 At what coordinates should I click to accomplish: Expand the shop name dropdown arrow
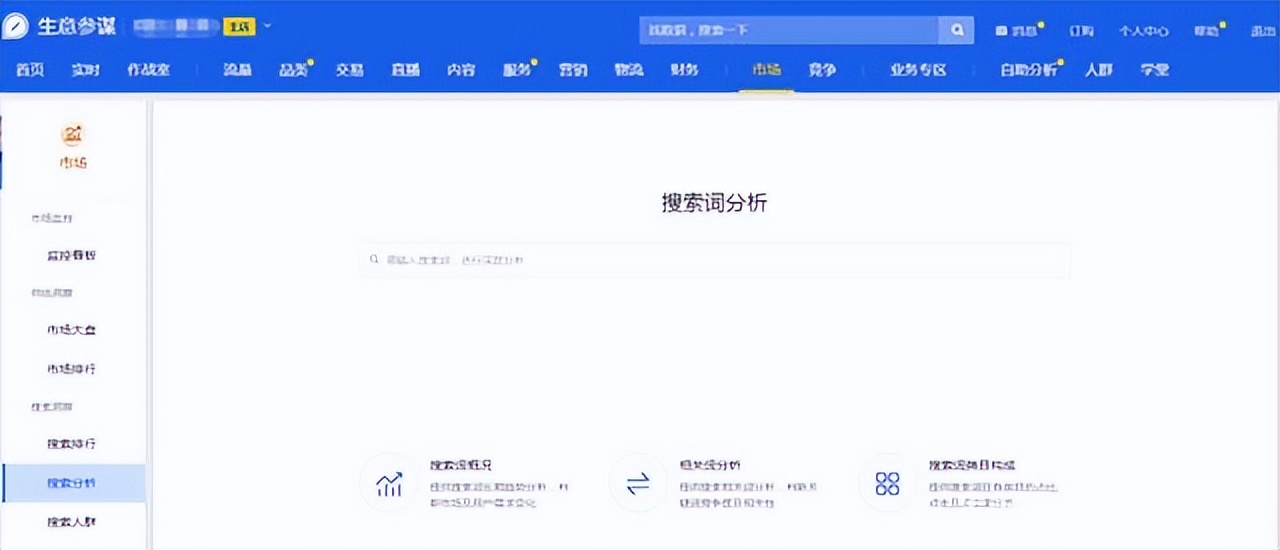point(267,25)
